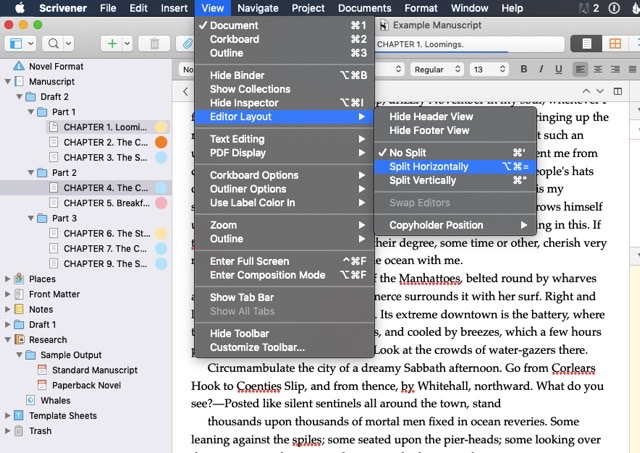This screenshot has height=453, width=640.
Task: Open the Format menu
Action: coord(421,8)
